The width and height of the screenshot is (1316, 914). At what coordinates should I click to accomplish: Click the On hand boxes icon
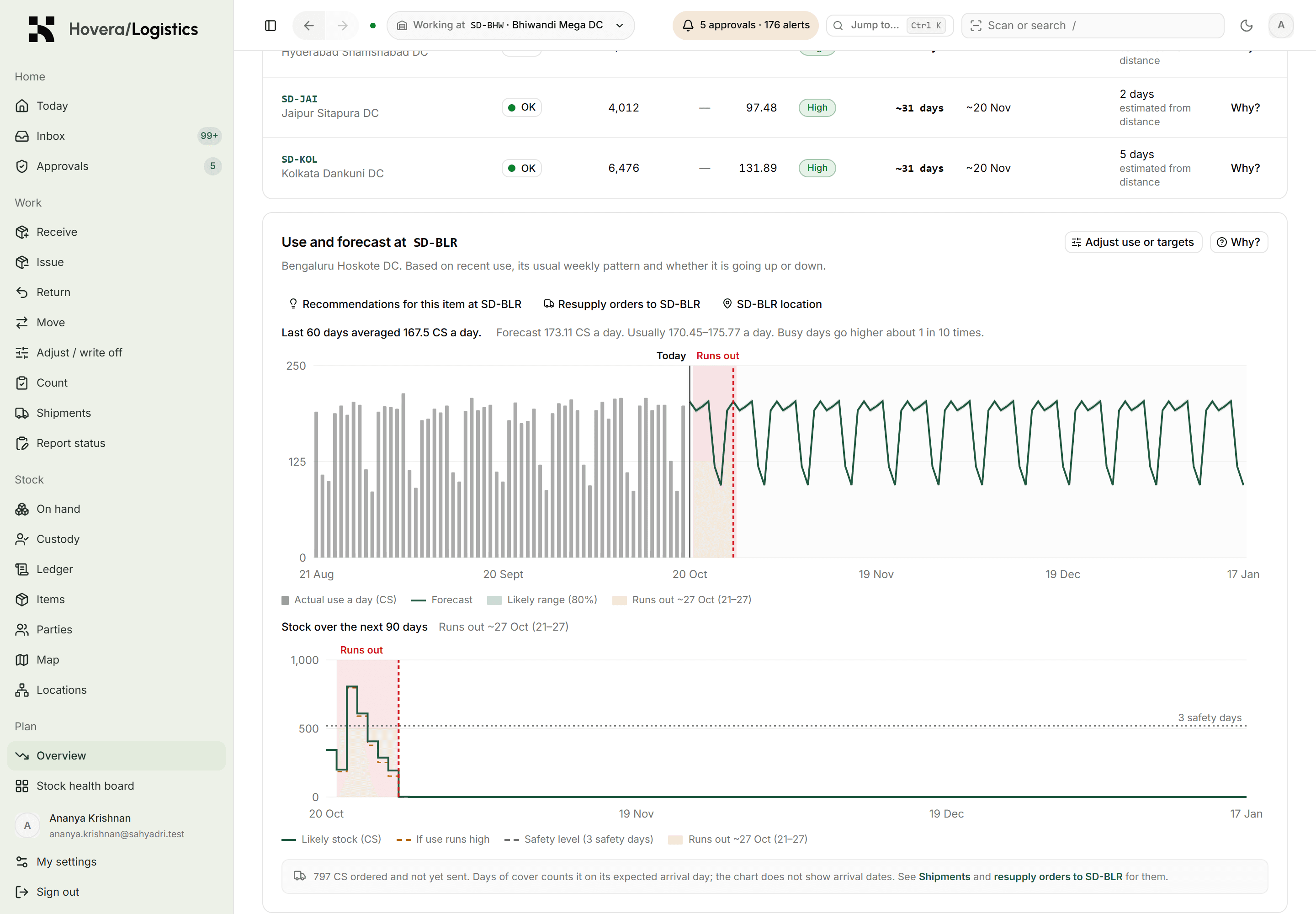click(x=22, y=509)
